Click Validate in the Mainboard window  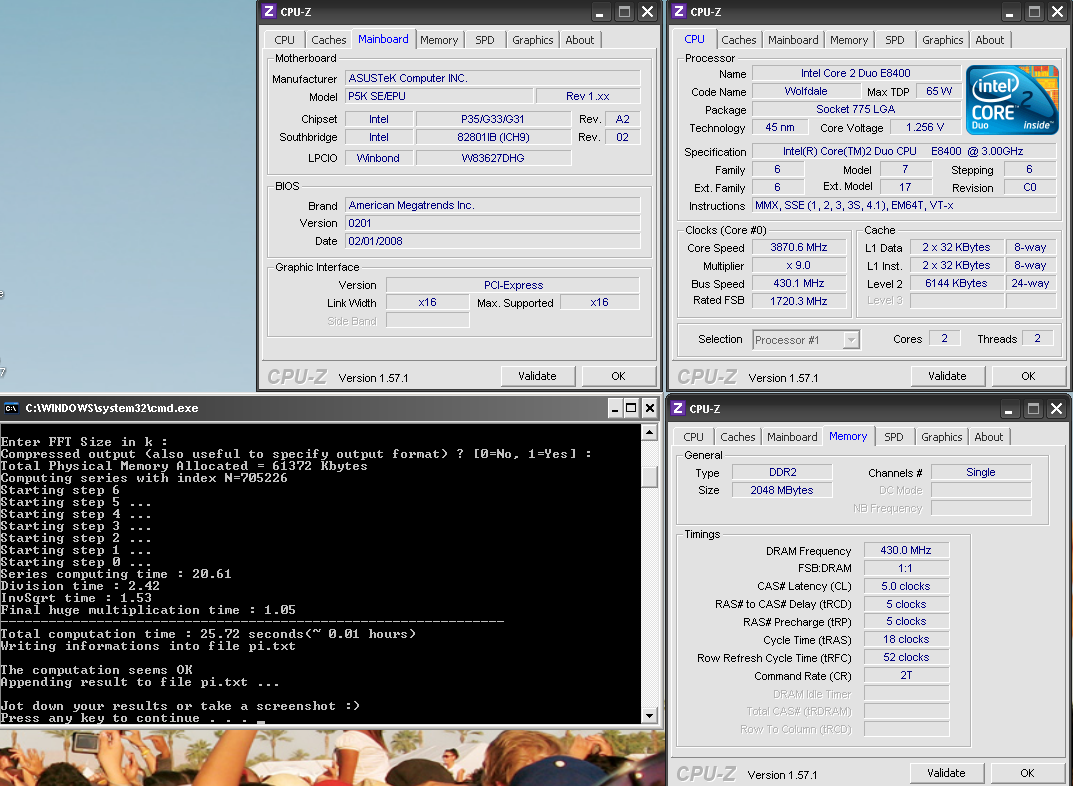(537, 376)
